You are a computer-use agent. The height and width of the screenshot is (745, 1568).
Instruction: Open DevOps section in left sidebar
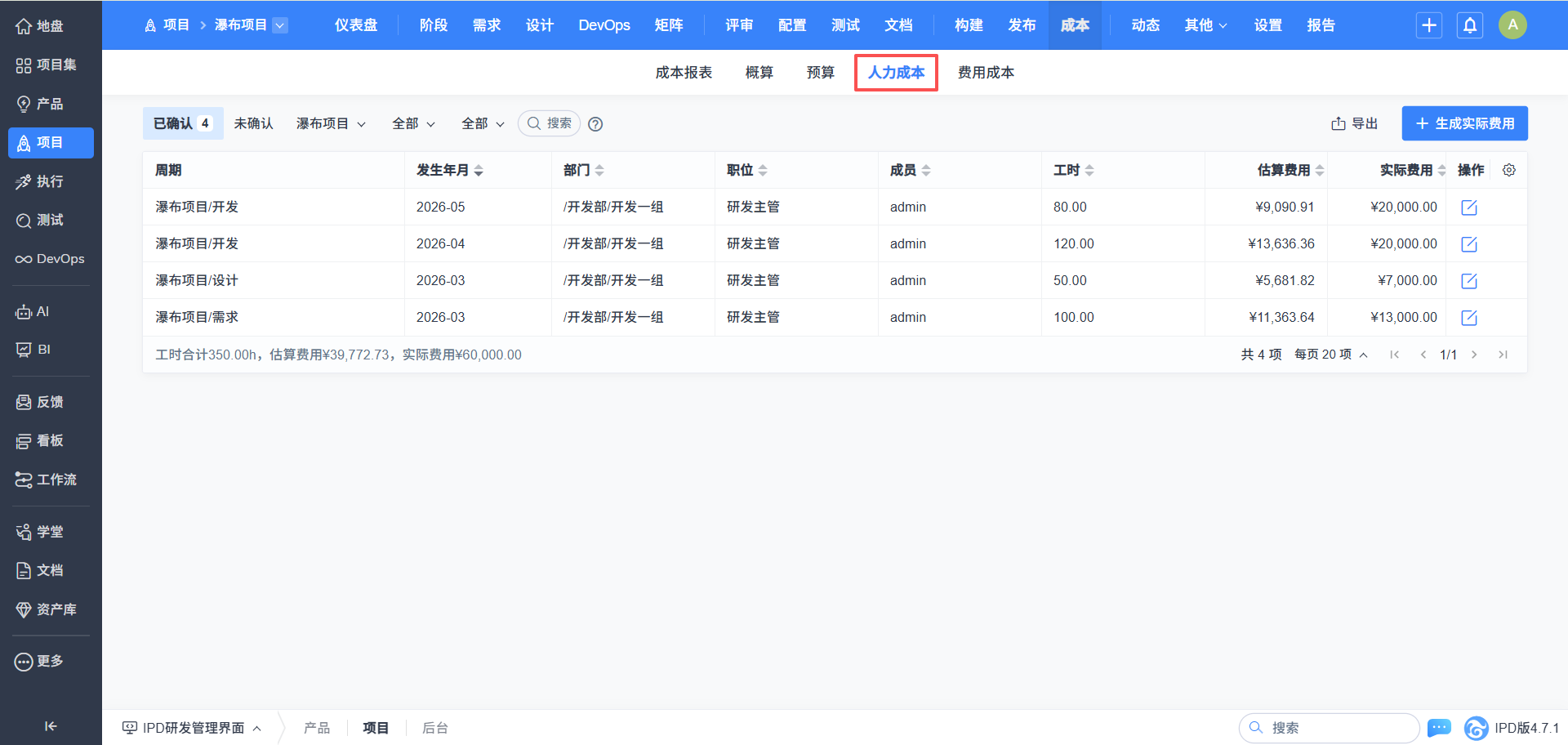[51, 259]
